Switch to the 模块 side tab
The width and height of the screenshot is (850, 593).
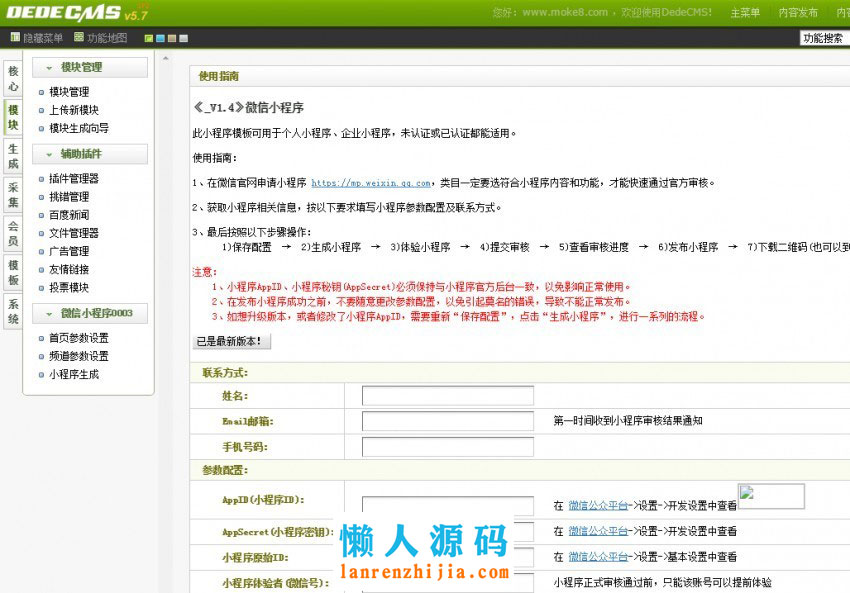point(13,117)
